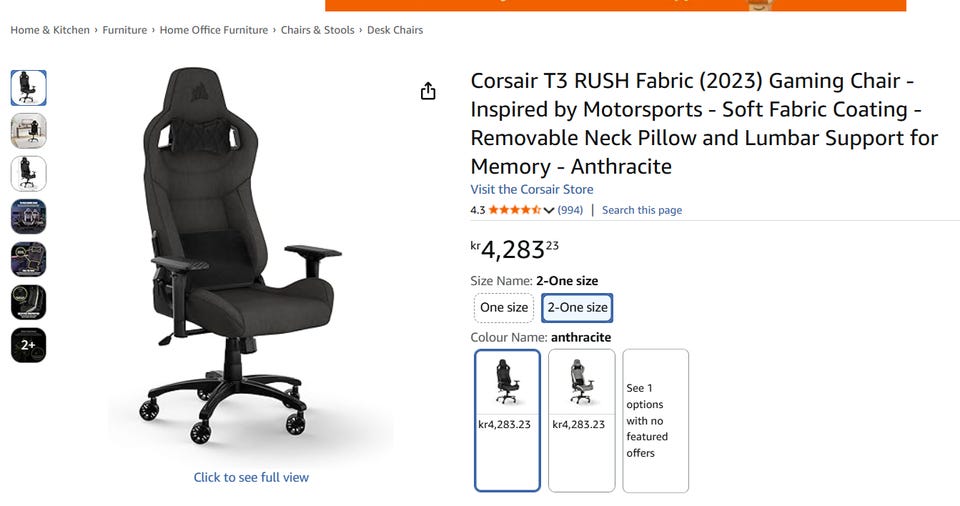Show the third chair thumbnail image

(28, 174)
